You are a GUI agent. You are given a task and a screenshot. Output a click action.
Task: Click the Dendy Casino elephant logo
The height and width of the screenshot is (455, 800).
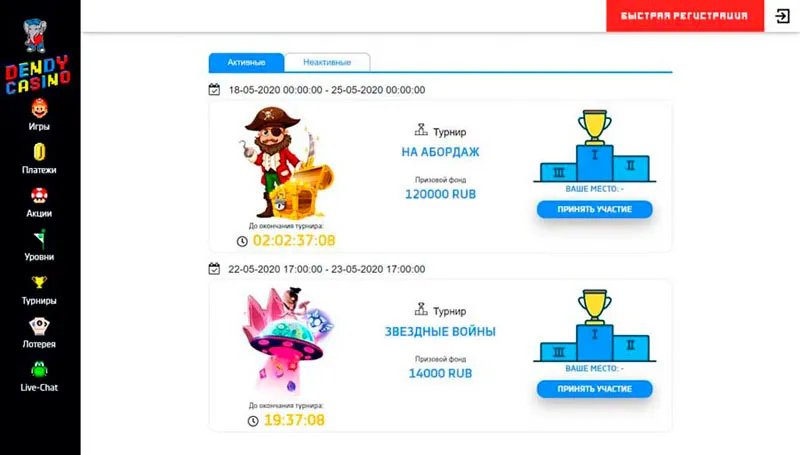click(x=37, y=56)
